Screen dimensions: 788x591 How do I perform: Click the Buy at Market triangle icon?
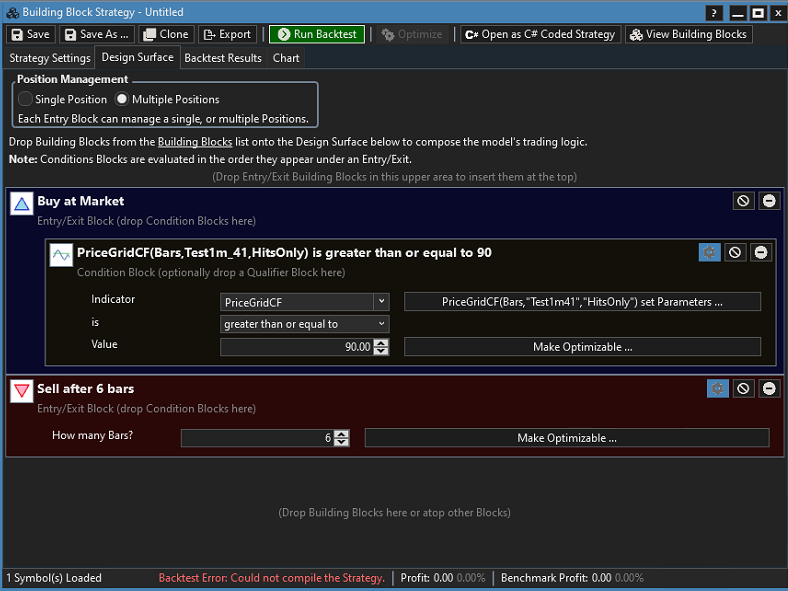click(x=22, y=204)
